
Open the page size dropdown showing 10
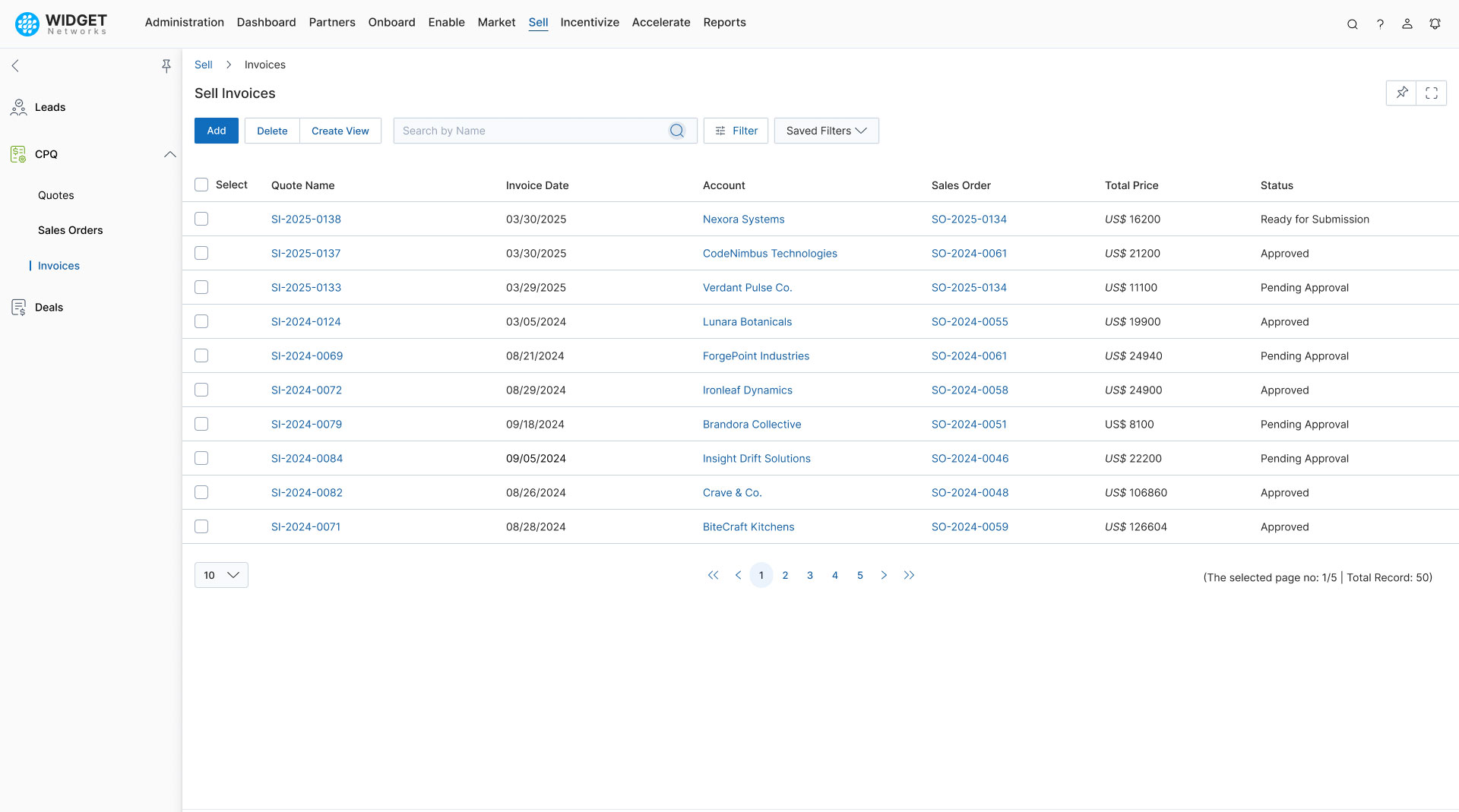point(221,575)
